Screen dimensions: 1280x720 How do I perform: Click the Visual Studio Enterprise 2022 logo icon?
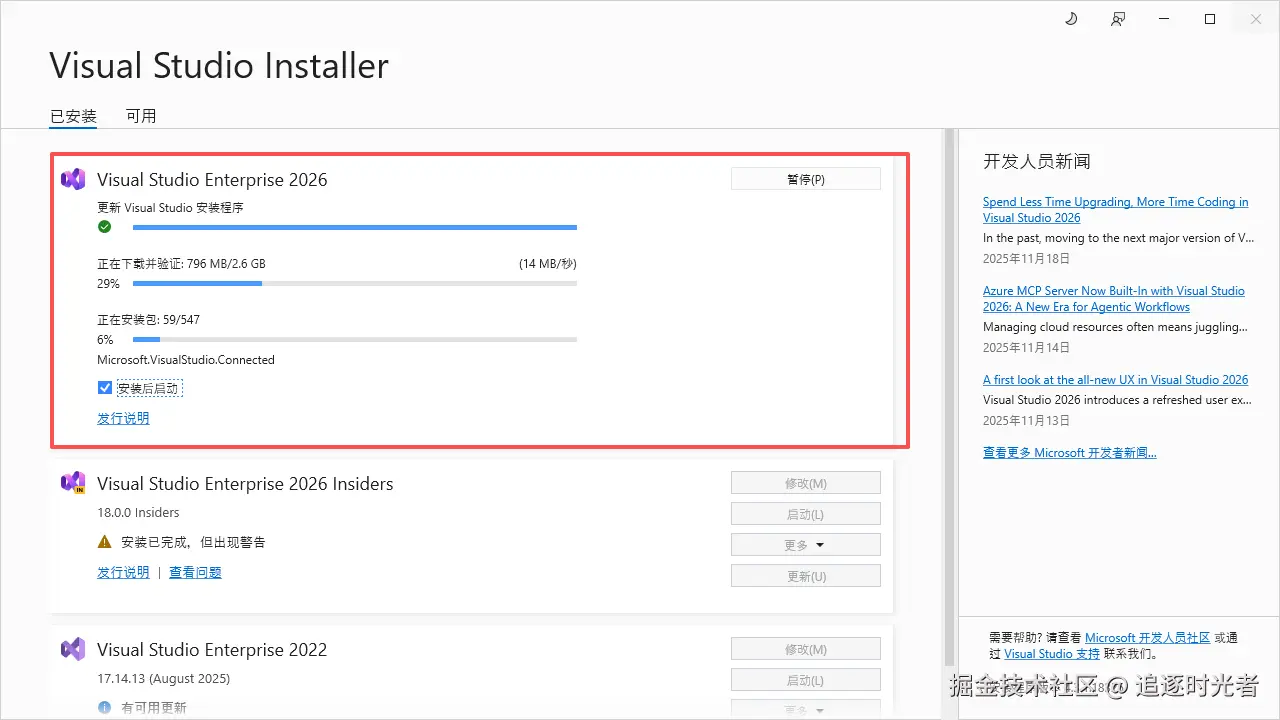point(73,649)
